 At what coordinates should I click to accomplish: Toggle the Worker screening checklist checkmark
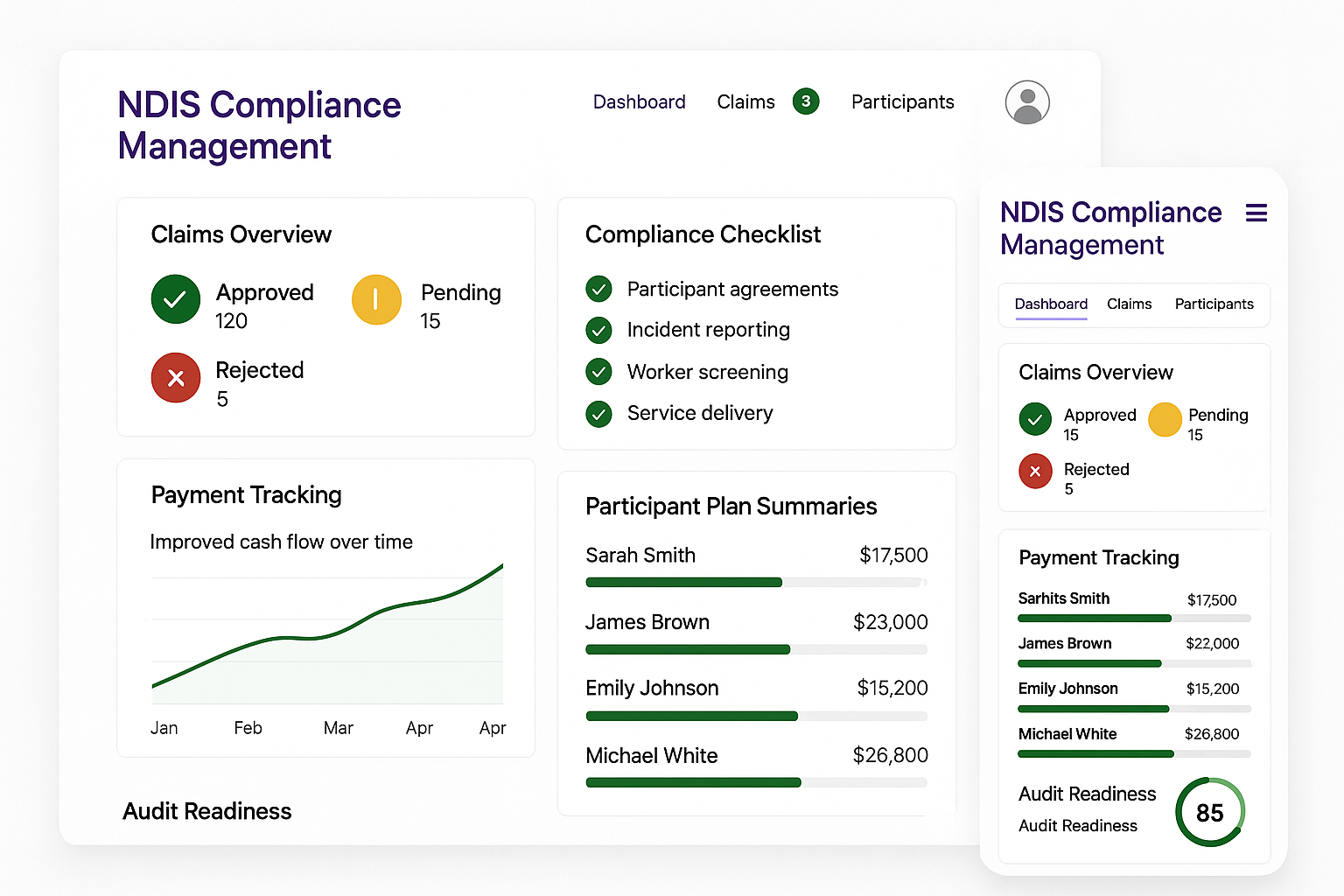pos(598,371)
